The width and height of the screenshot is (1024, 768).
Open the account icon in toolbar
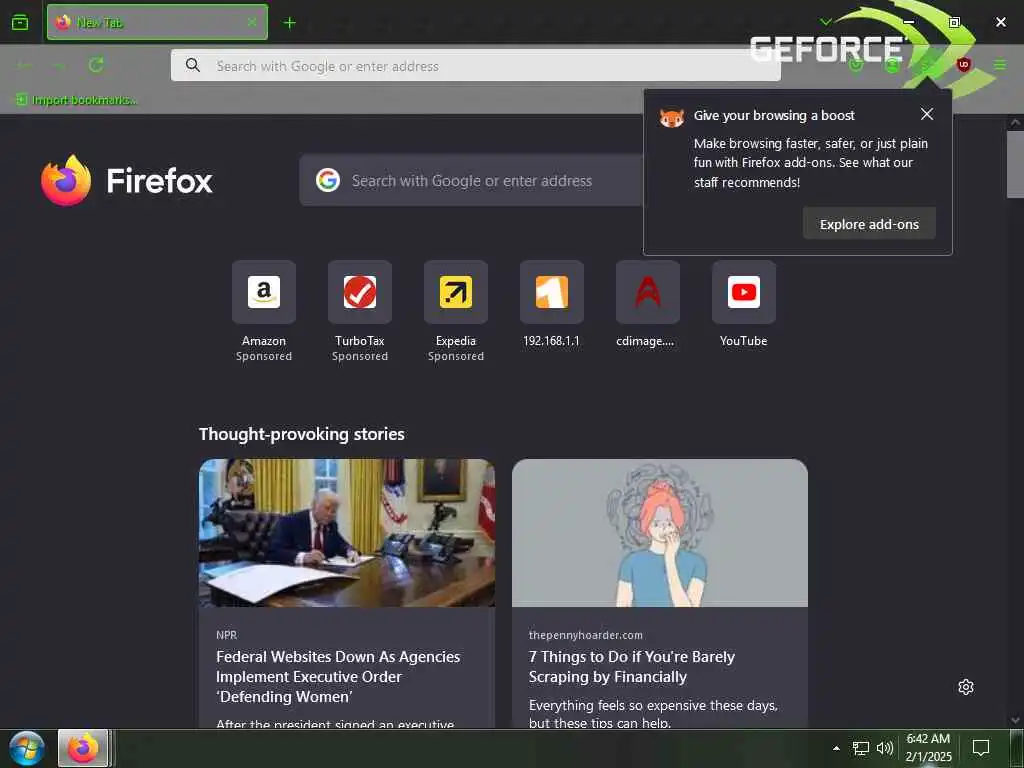coord(891,65)
